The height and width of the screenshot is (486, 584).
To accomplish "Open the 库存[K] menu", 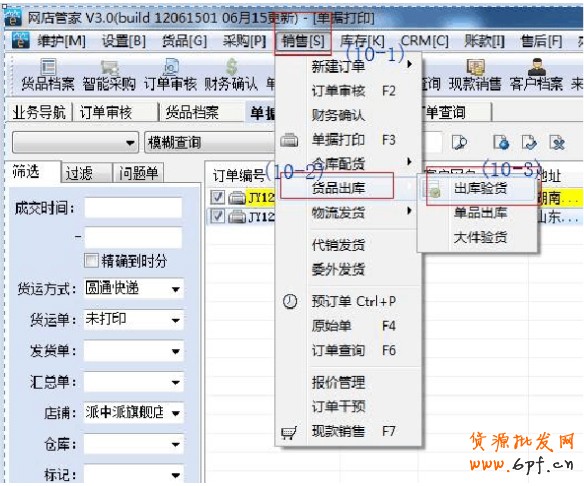I will click(x=362, y=41).
